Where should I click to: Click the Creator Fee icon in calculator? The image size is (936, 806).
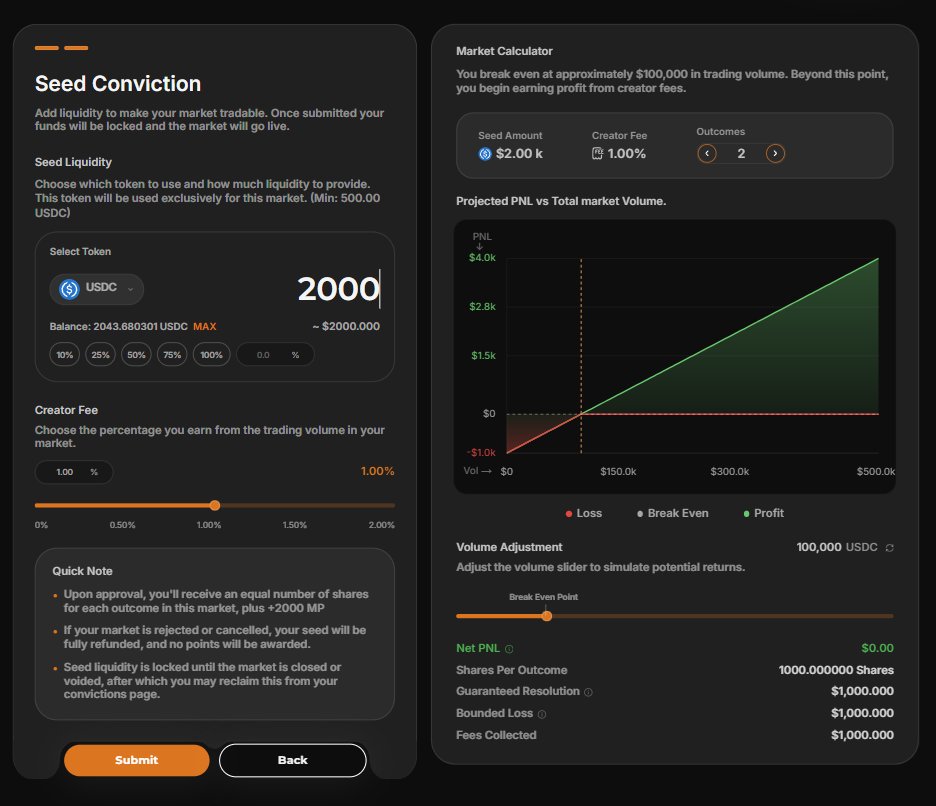point(598,154)
